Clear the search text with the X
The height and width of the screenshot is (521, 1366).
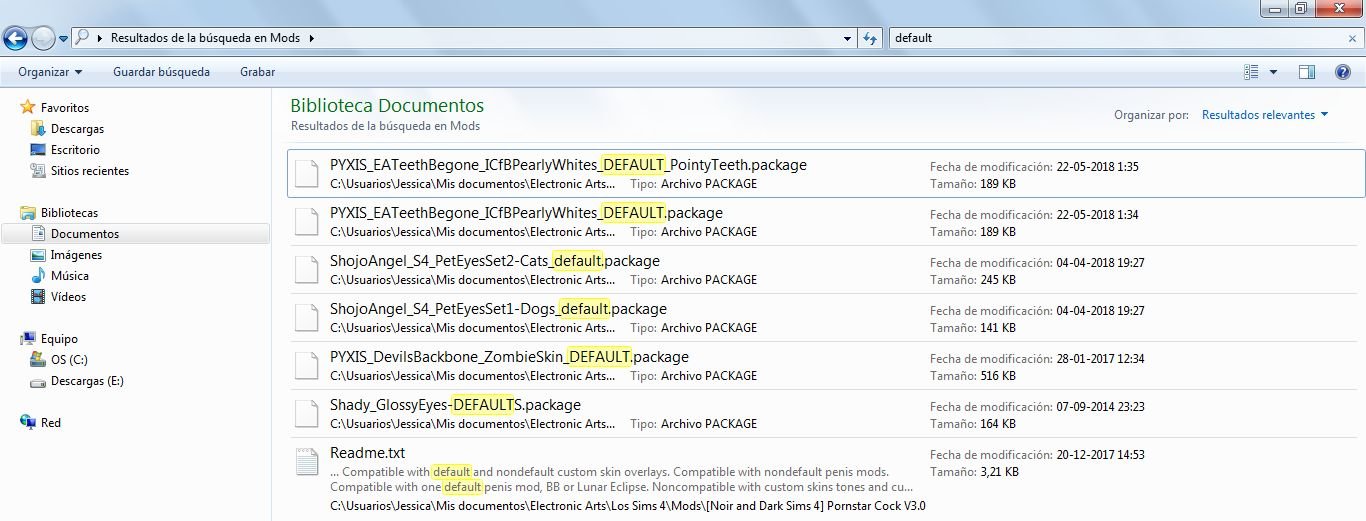pyautogui.click(x=1352, y=38)
